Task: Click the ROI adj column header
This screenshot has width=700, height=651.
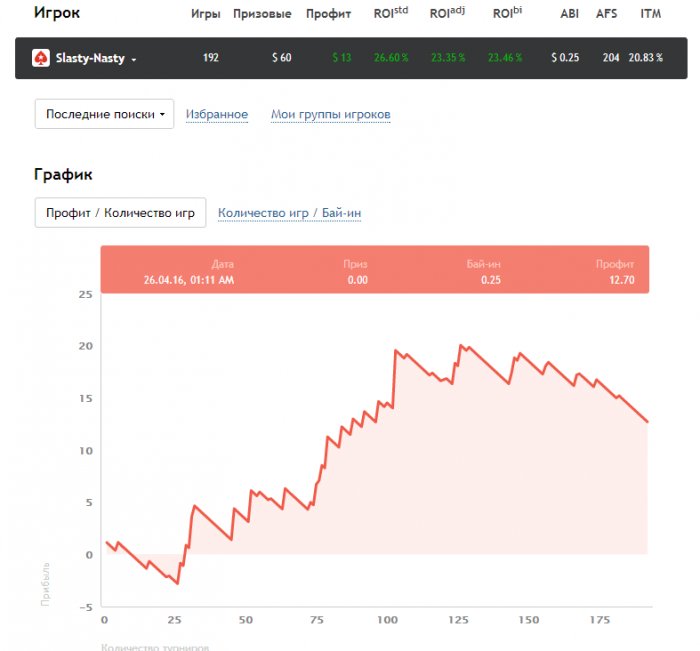Action: tap(448, 15)
